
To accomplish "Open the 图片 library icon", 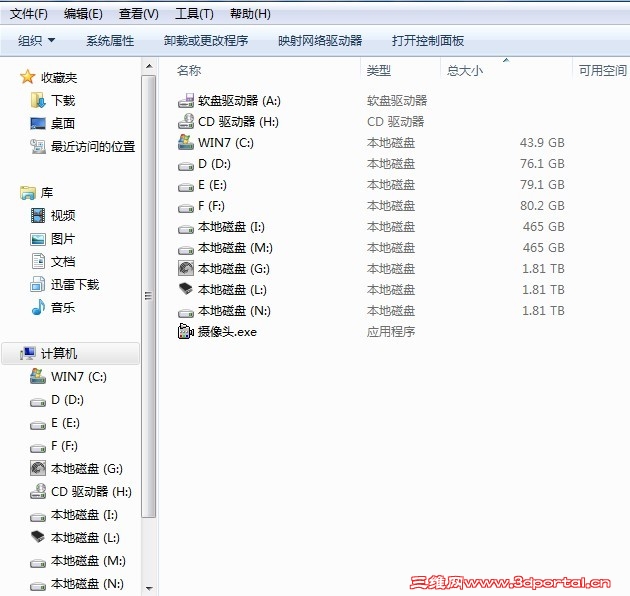I will [38, 239].
